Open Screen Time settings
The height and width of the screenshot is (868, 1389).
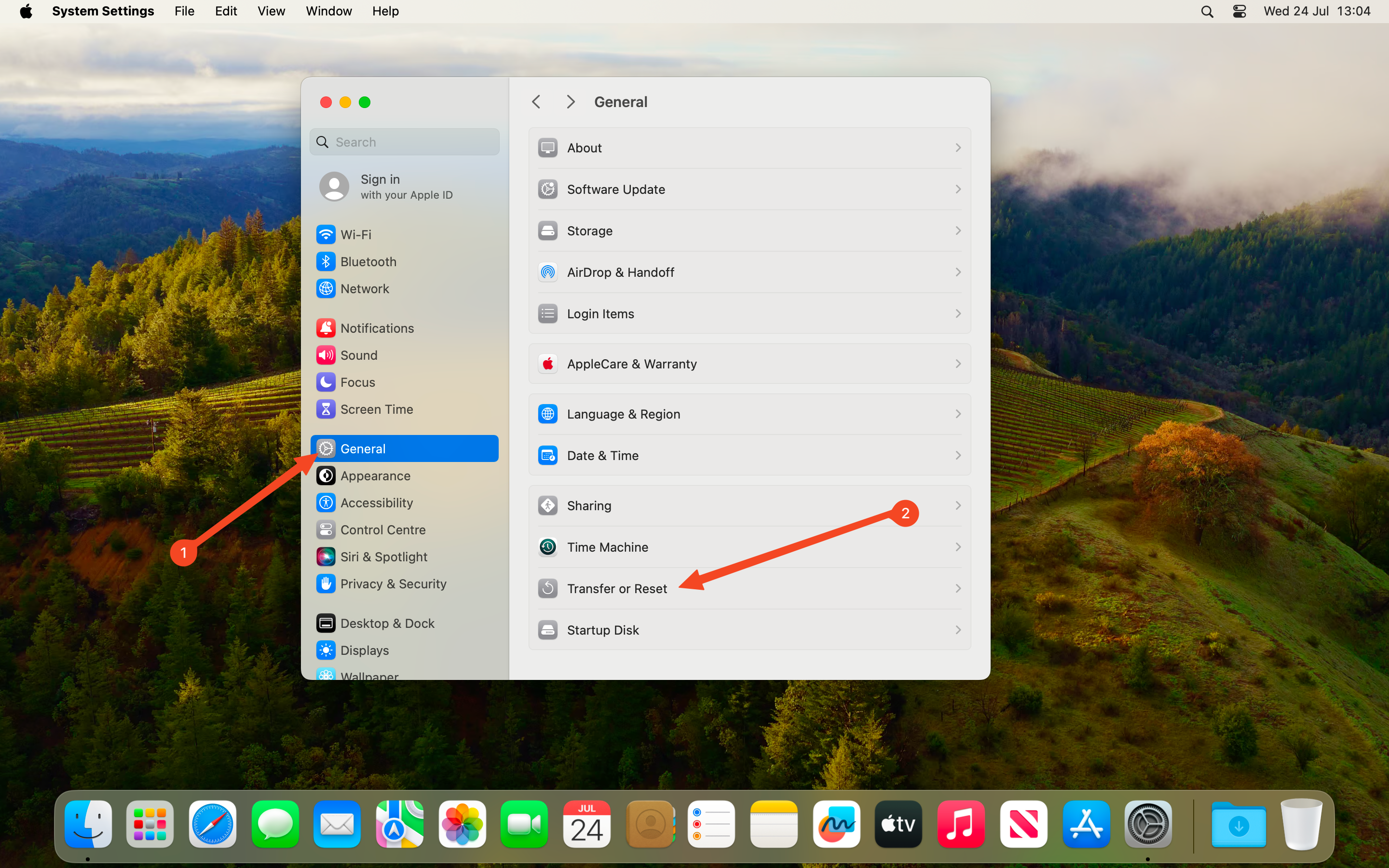(x=377, y=409)
